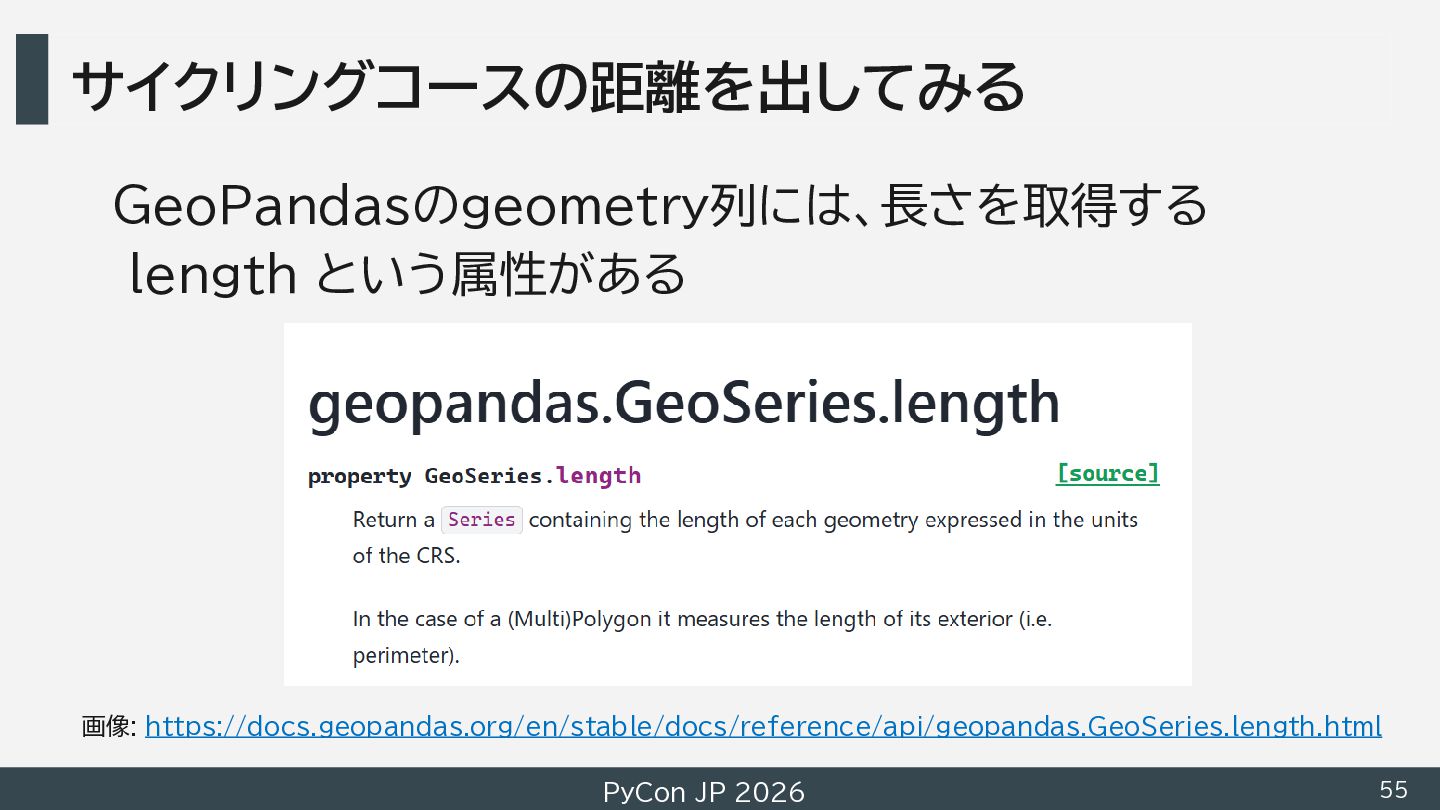Screen dimensions: 1440x810
Task: Click the dark accent bar beside the title
Action: click(32, 79)
